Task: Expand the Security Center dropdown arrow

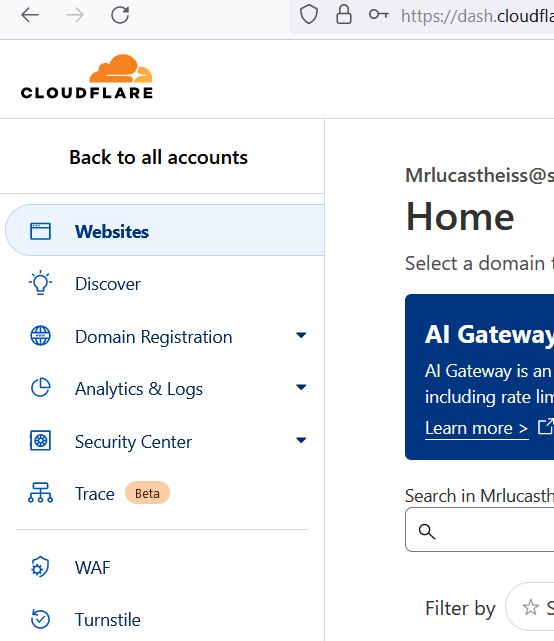Action: (x=301, y=440)
